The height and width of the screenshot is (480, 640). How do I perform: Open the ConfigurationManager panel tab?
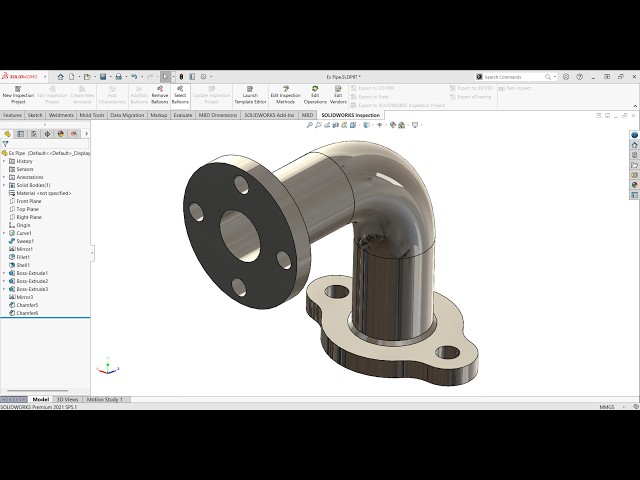click(x=34, y=134)
